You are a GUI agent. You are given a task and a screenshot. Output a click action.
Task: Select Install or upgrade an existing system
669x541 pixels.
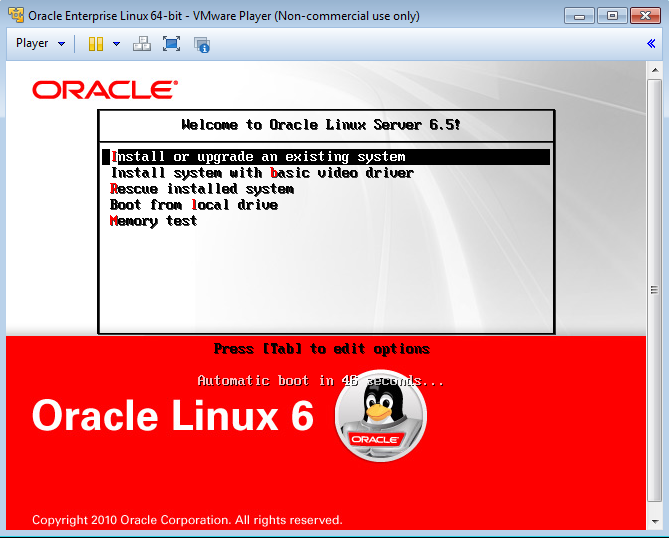click(326, 157)
